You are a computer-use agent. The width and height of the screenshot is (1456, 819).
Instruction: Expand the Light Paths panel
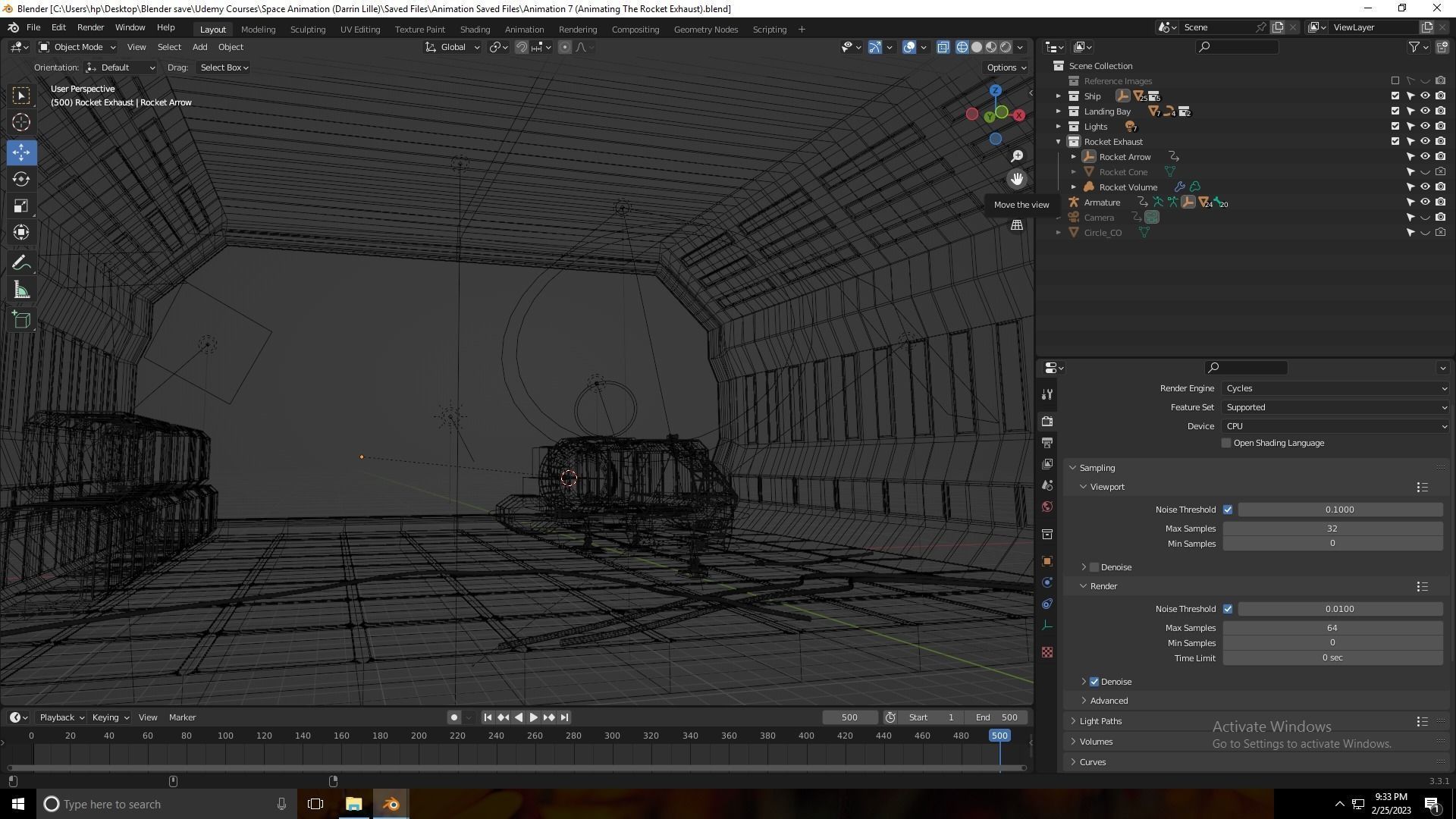1100,721
